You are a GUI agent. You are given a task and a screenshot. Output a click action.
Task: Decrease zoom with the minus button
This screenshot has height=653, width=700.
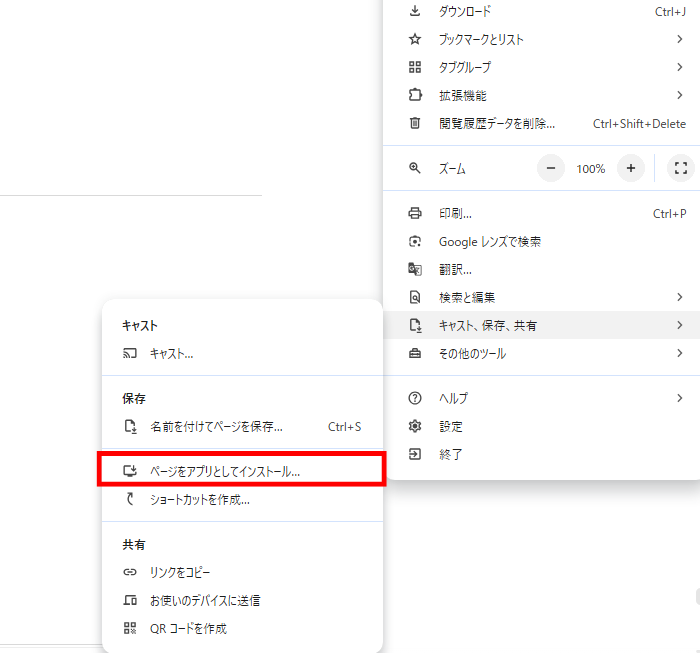(x=551, y=169)
